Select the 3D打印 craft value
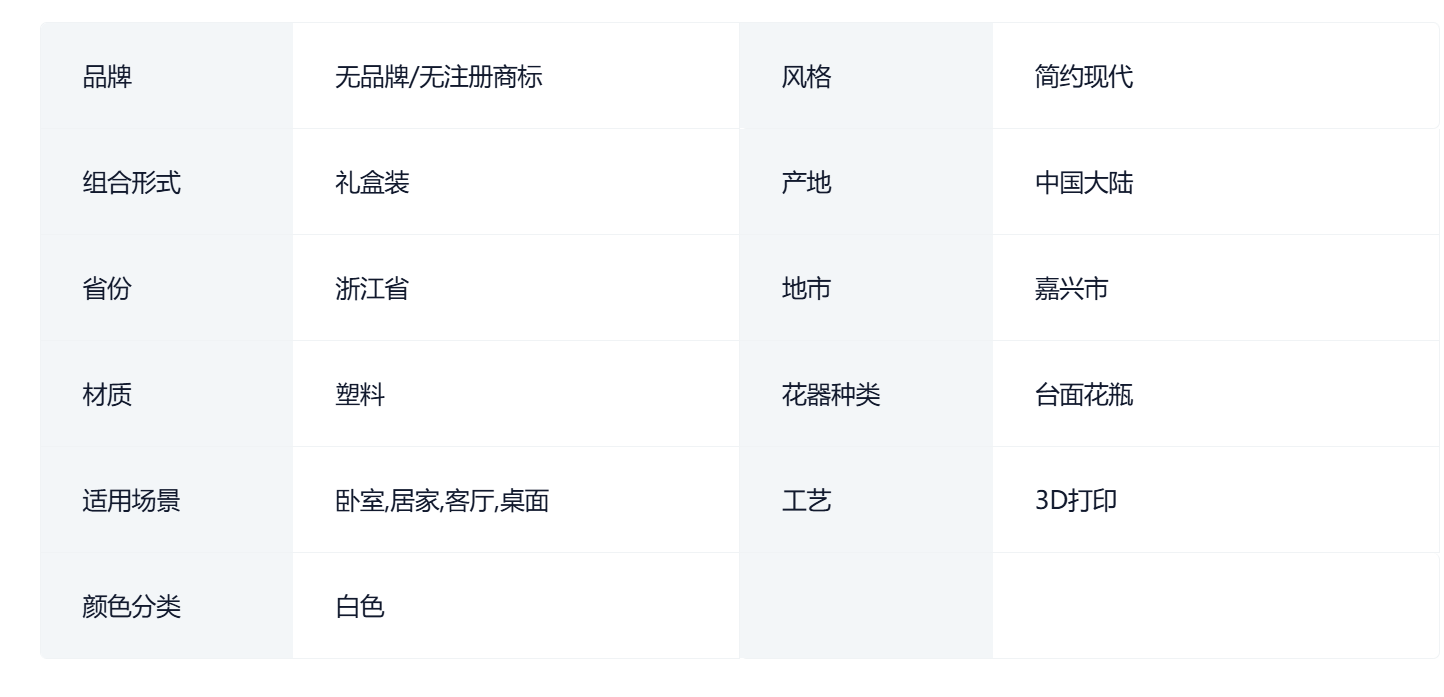 pyautogui.click(x=1076, y=501)
